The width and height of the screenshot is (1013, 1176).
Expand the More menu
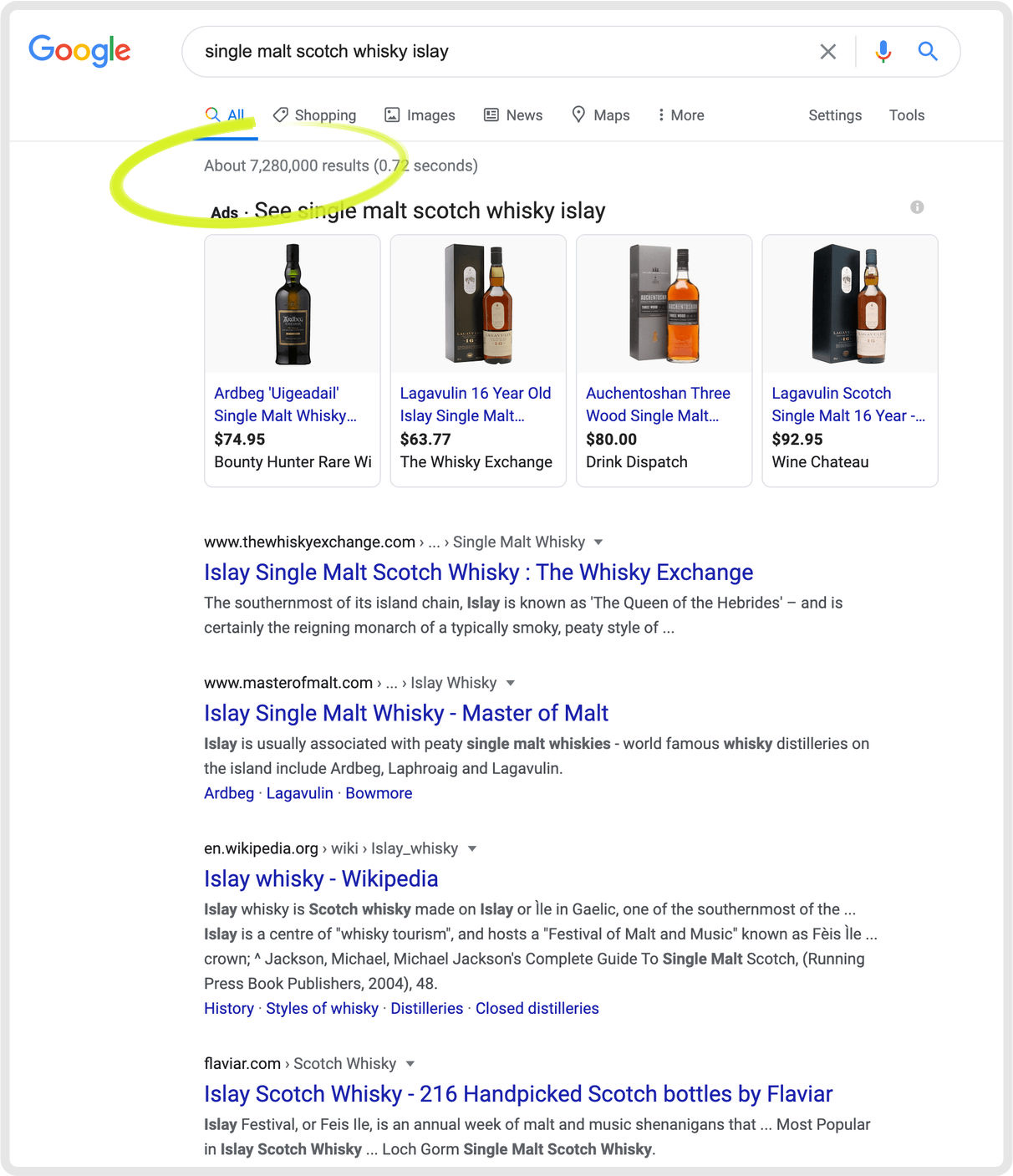pyautogui.click(x=680, y=115)
